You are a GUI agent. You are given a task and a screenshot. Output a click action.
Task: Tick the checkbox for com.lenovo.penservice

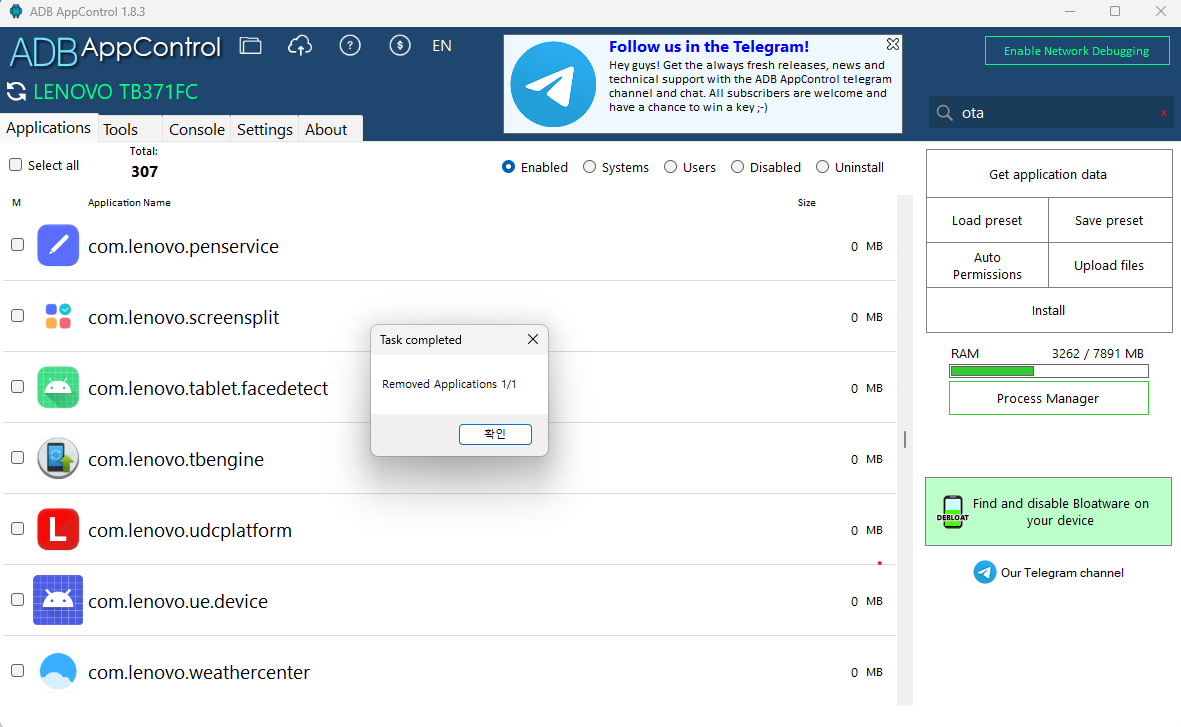click(17, 245)
